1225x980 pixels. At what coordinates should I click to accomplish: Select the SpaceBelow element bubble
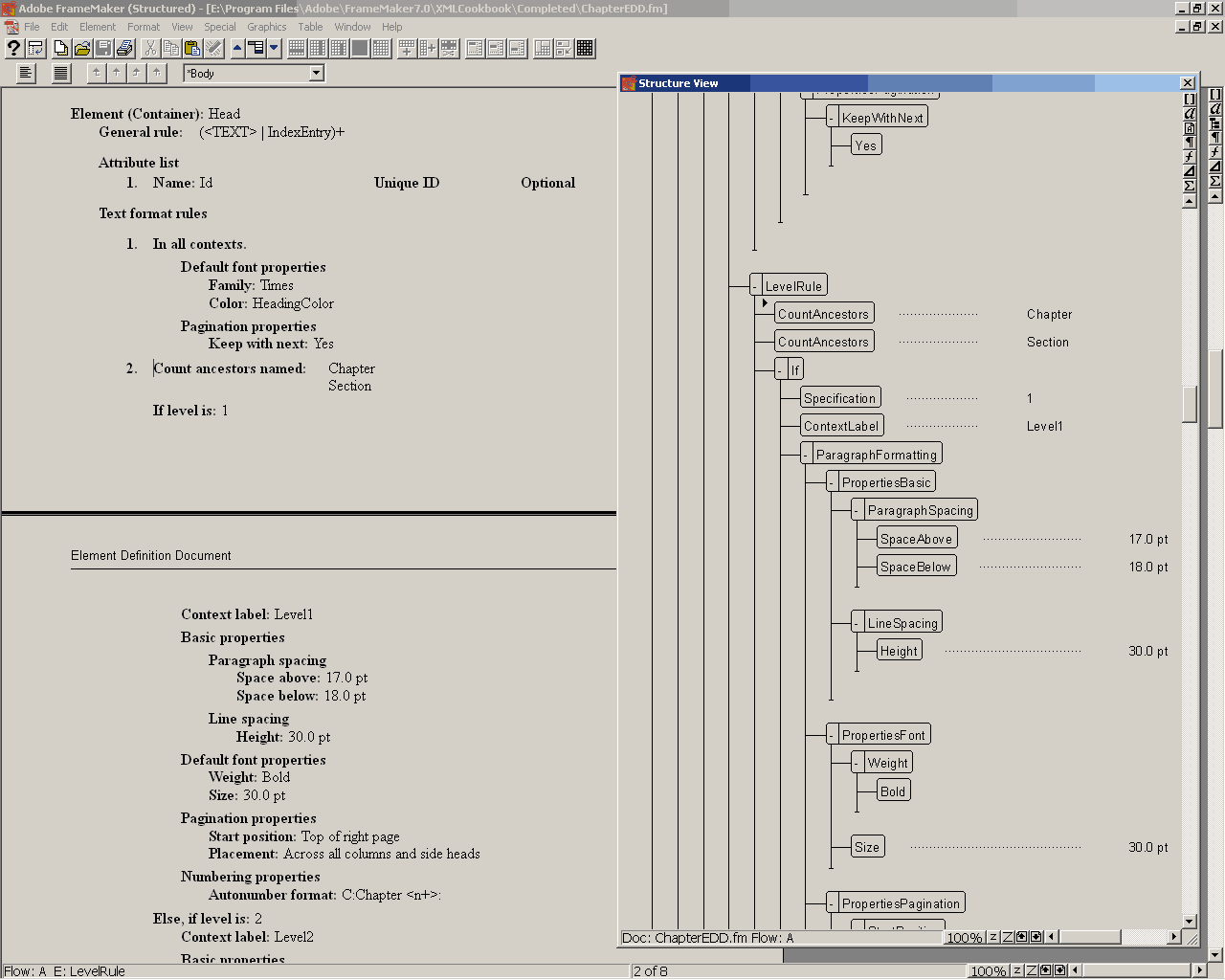(916, 567)
